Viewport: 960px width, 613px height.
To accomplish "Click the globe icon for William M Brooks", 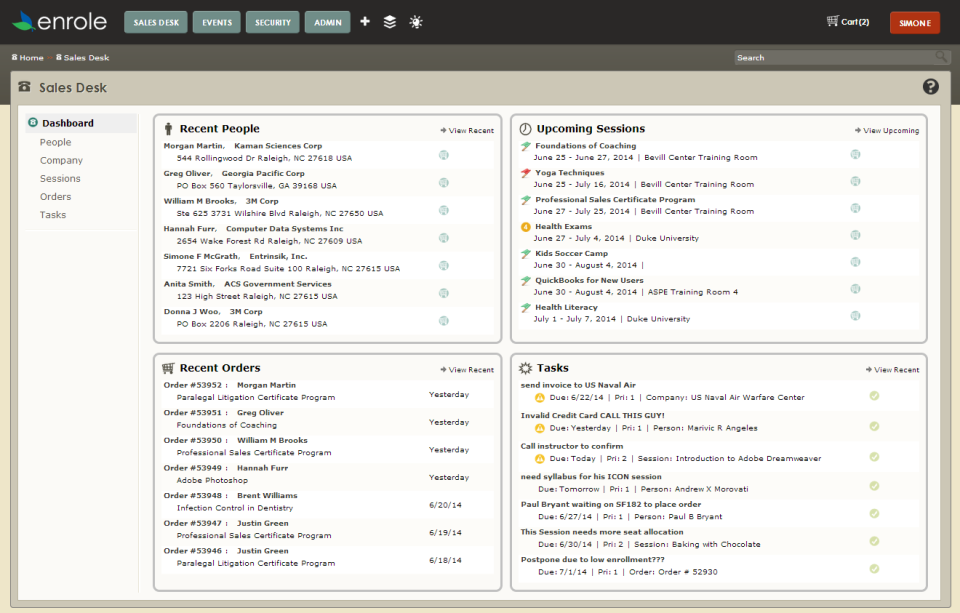I will [444, 210].
